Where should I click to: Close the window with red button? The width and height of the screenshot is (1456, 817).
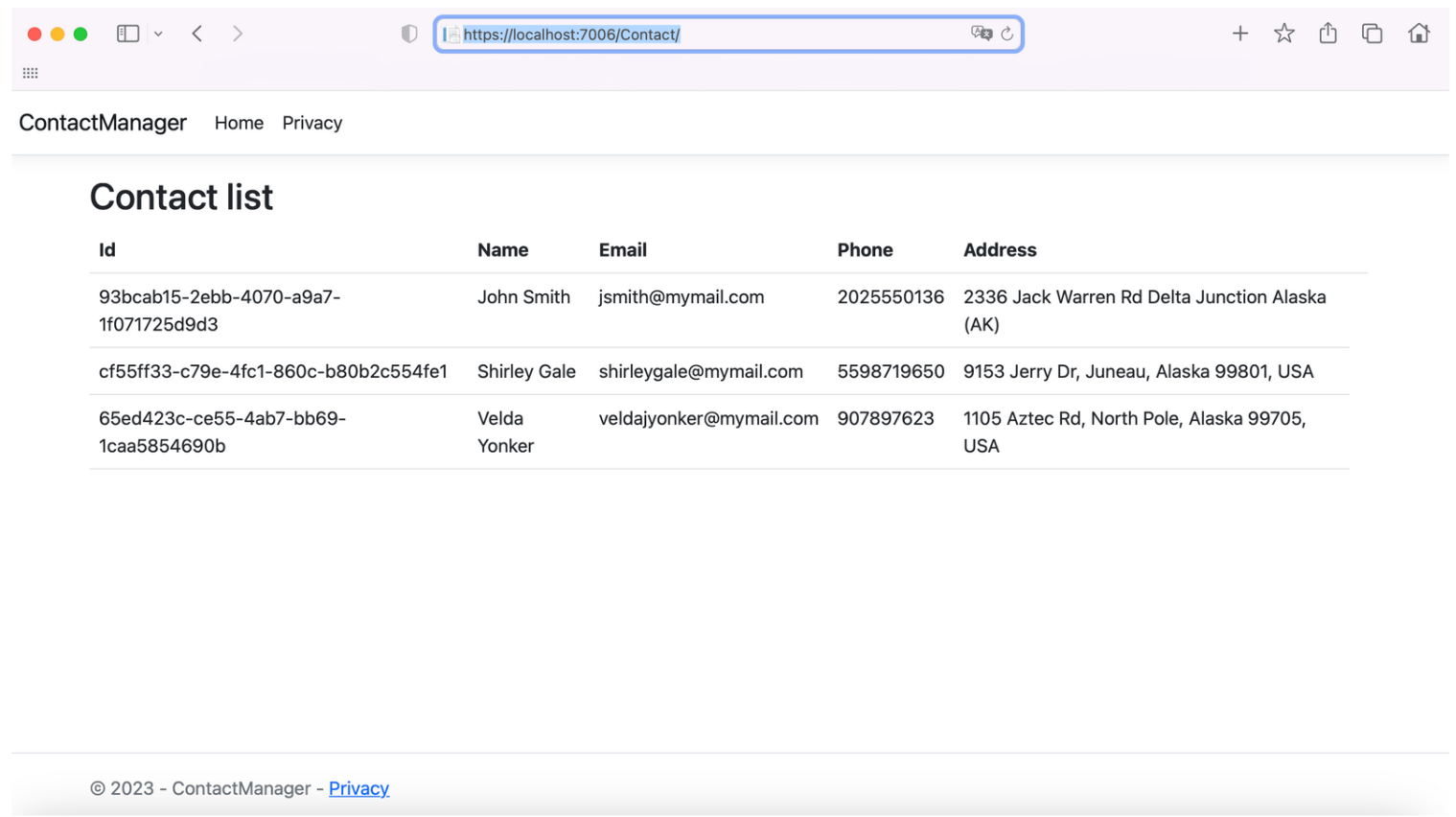click(35, 34)
